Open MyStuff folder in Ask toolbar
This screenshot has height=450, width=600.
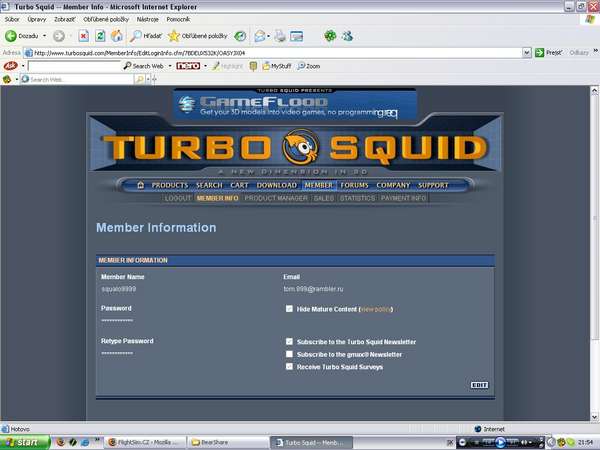[277, 66]
